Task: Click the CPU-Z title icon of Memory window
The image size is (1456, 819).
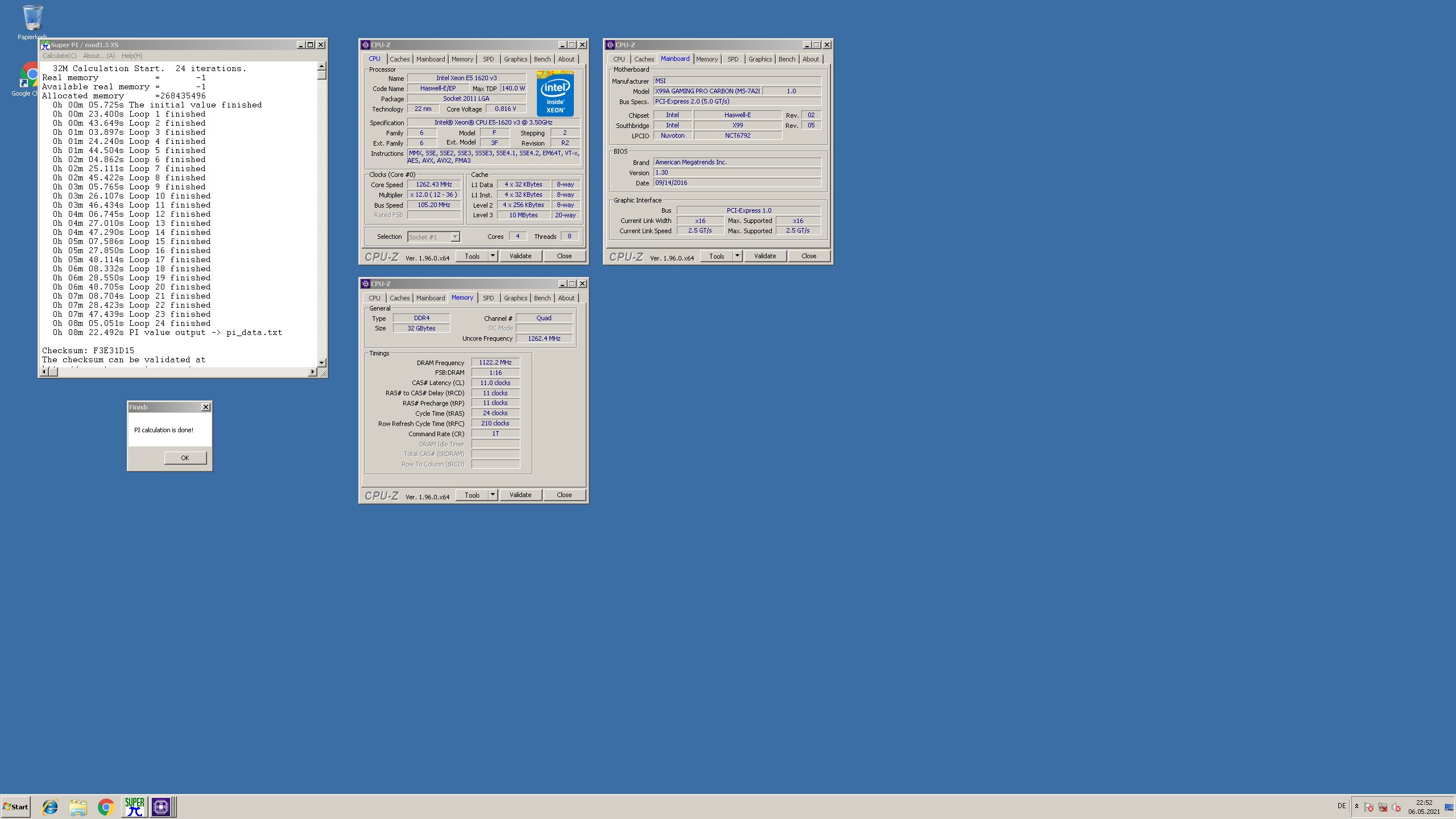Action: click(366, 284)
